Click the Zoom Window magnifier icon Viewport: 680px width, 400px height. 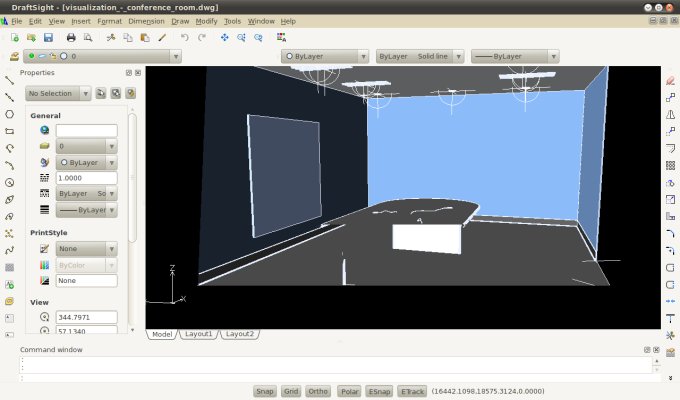pyautogui.click(x=242, y=38)
